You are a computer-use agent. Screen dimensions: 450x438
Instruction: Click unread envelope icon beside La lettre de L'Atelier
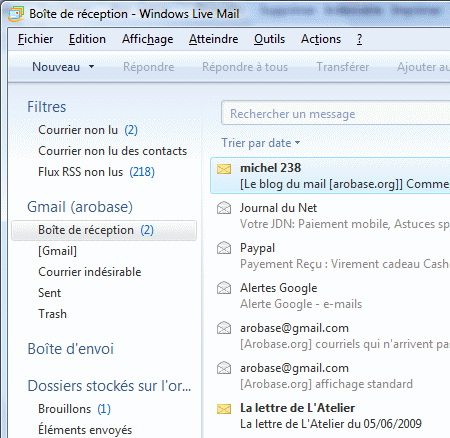click(224, 409)
